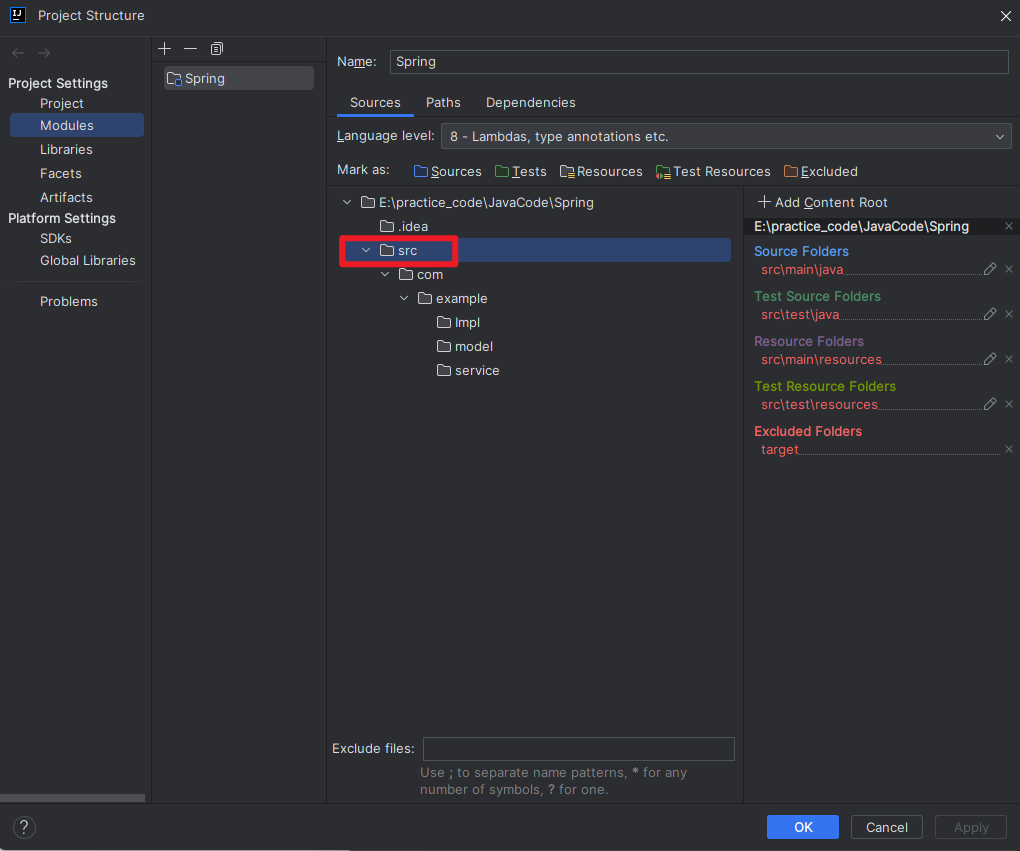Mark folder as Test Resources
This screenshot has width=1020, height=851.
(x=713, y=171)
